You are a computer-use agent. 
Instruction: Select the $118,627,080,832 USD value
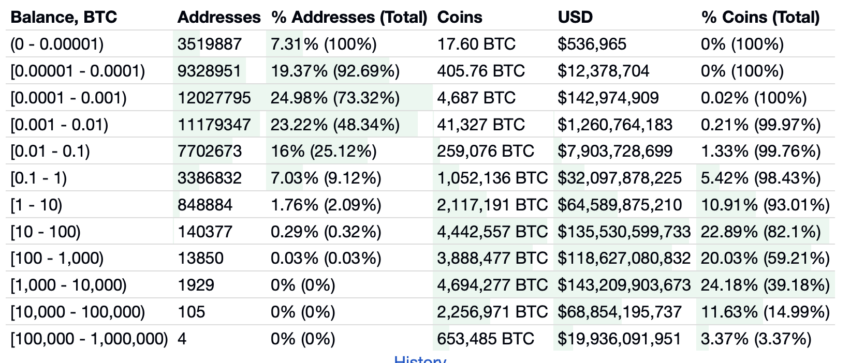click(x=624, y=258)
